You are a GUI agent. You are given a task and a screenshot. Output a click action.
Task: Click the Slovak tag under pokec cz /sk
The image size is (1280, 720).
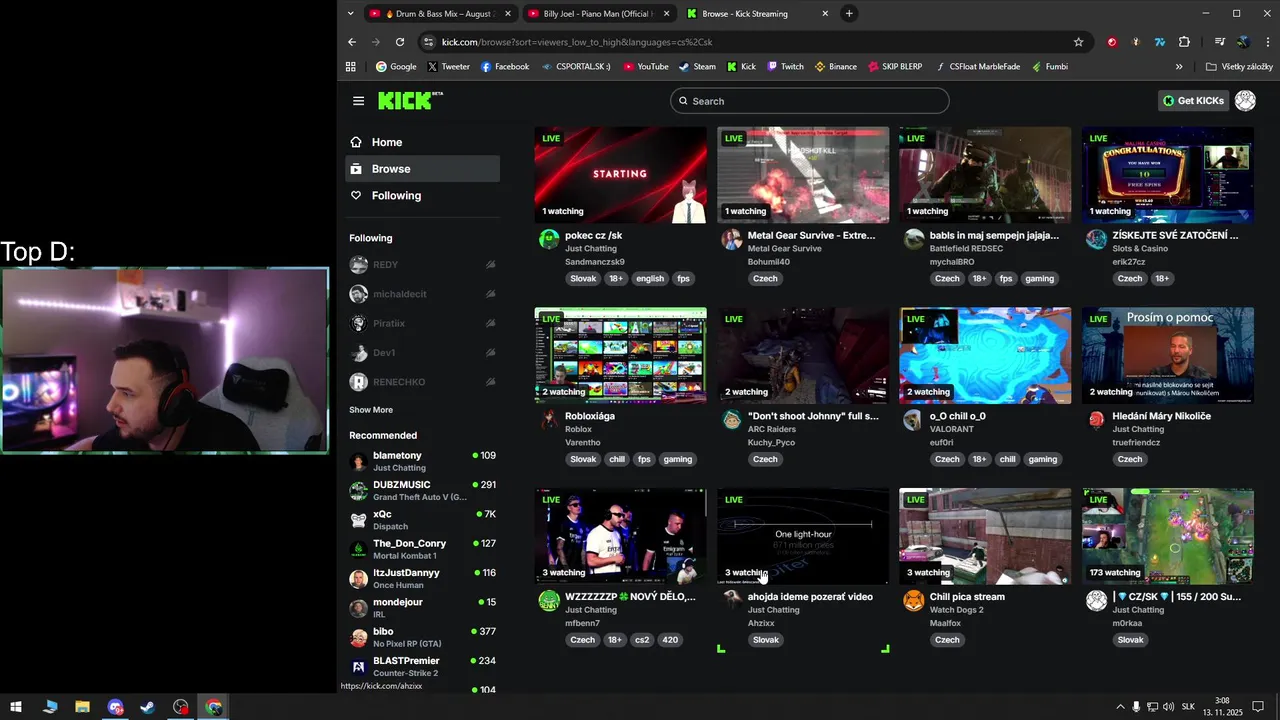pyautogui.click(x=583, y=279)
